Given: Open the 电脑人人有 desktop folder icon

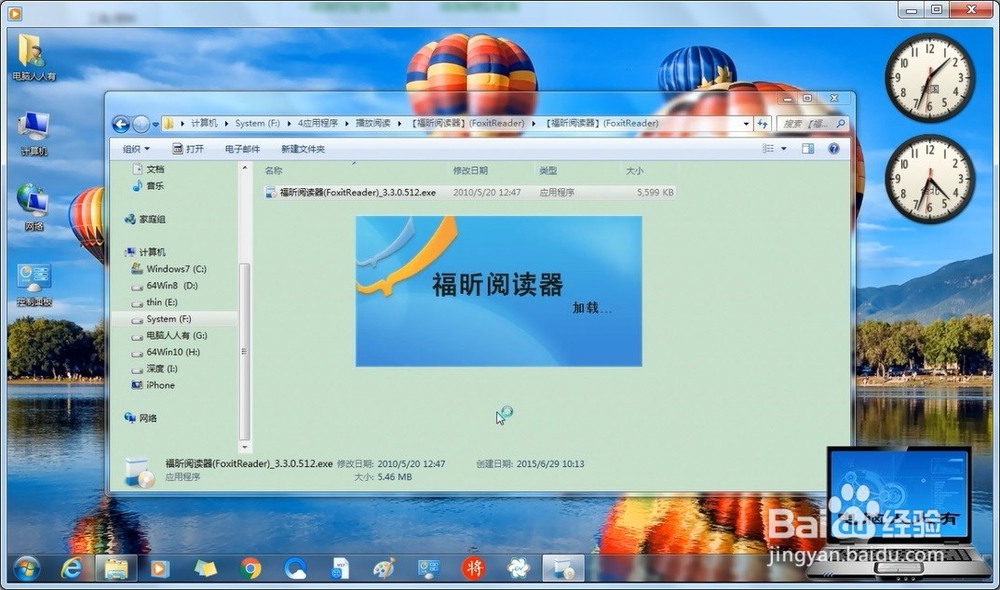Looking at the screenshot, I should tap(33, 57).
